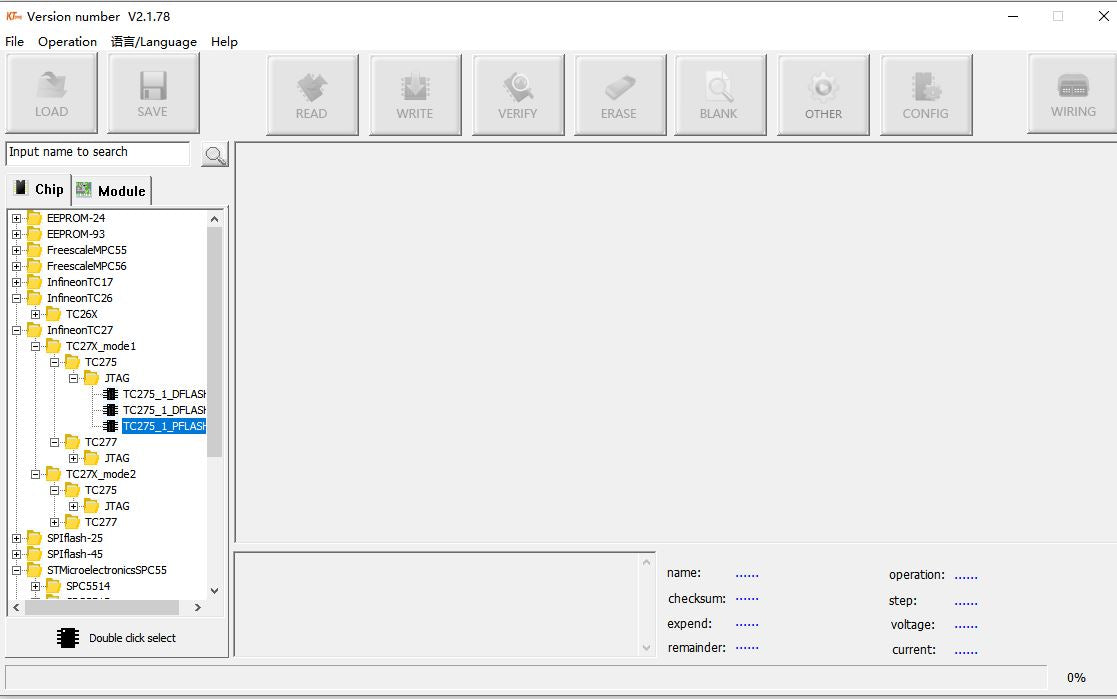Image resolution: width=1117 pixels, height=699 pixels.
Task: Open the 语言/Language menu
Action: click(153, 41)
